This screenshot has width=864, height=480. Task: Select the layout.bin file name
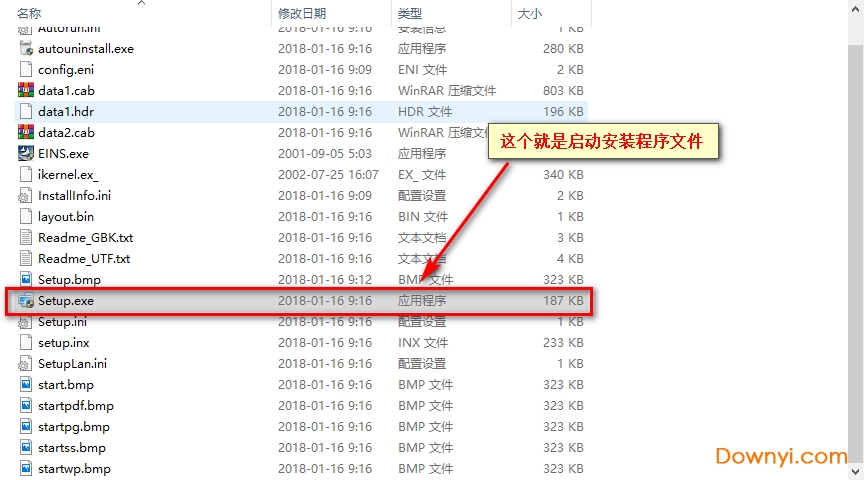(x=66, y=217)
